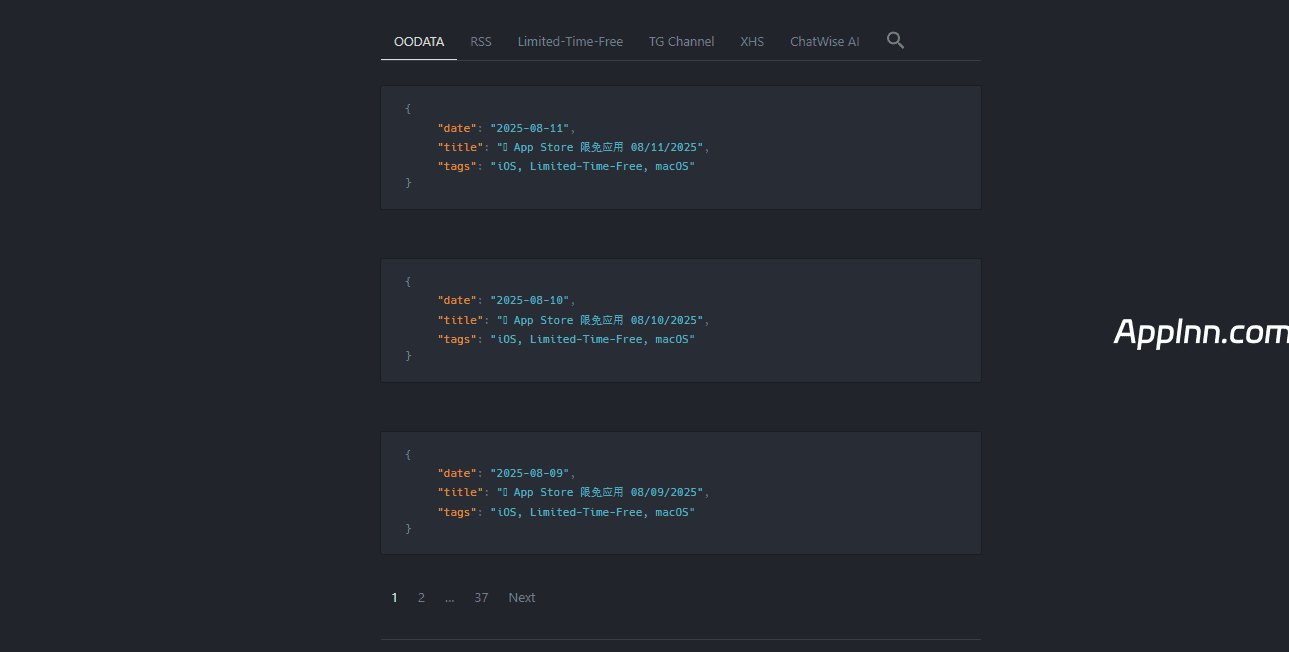
Task: Click the date value "2025-08-09"
Action: pyautogui.click(x=530, y=473)
